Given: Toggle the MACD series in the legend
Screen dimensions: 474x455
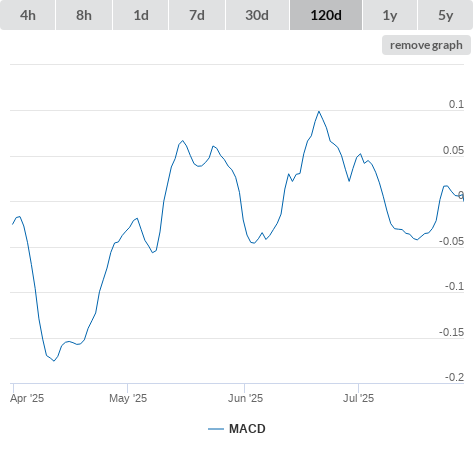Looking at the screenshot, I should click(x=237, y=429).
